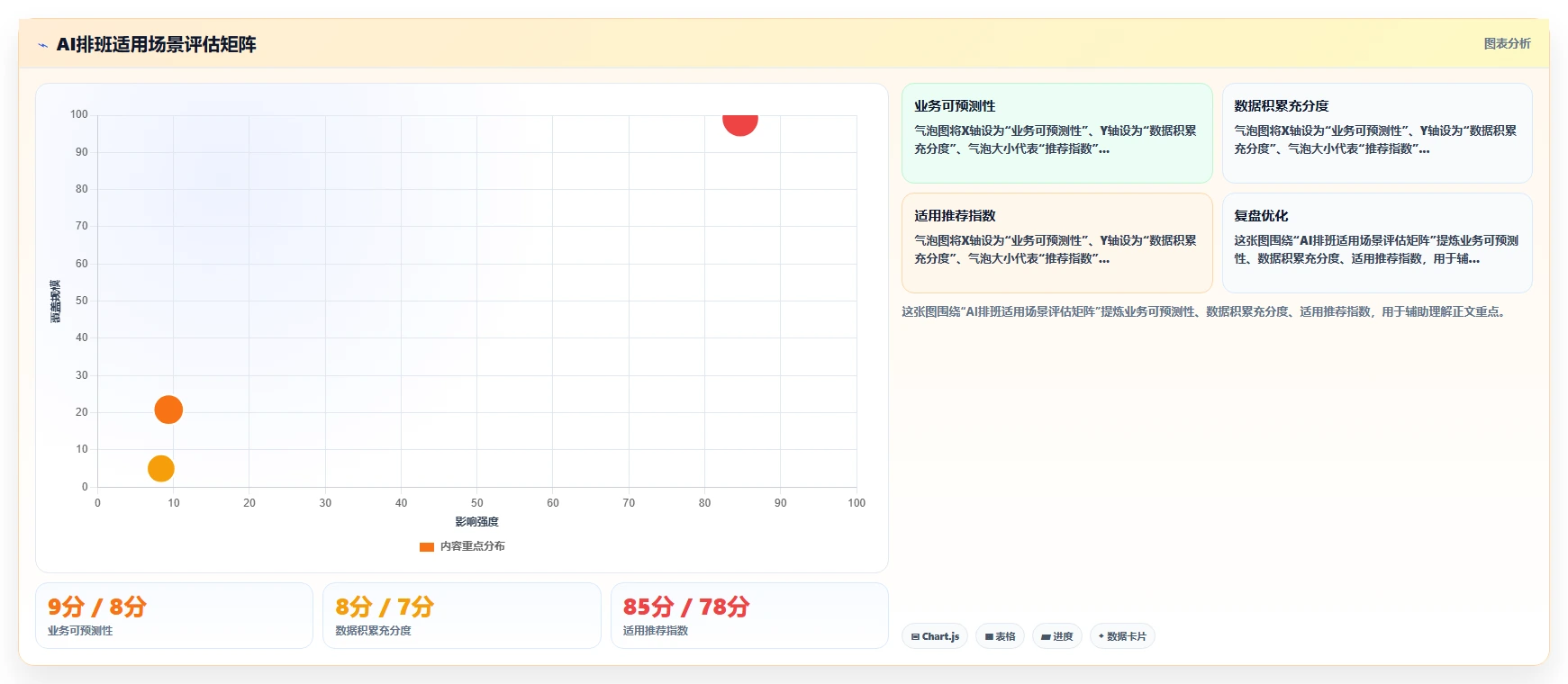Image resolution: width=1568 pixels, height=684 pixels.
Task: Click the 内容重点分布 legend label
Action: pyautogui.click(x=472, y=546)
